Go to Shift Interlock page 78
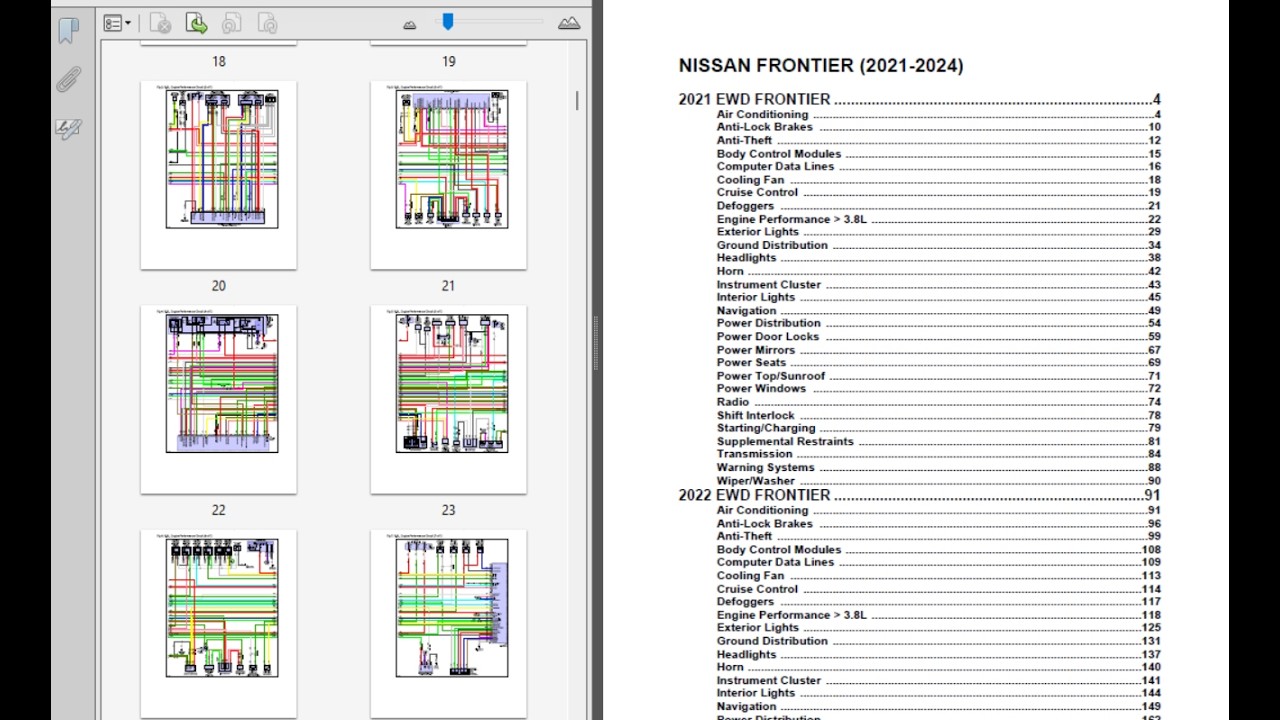Screen dimensions: 1280x720 point(938,416)
